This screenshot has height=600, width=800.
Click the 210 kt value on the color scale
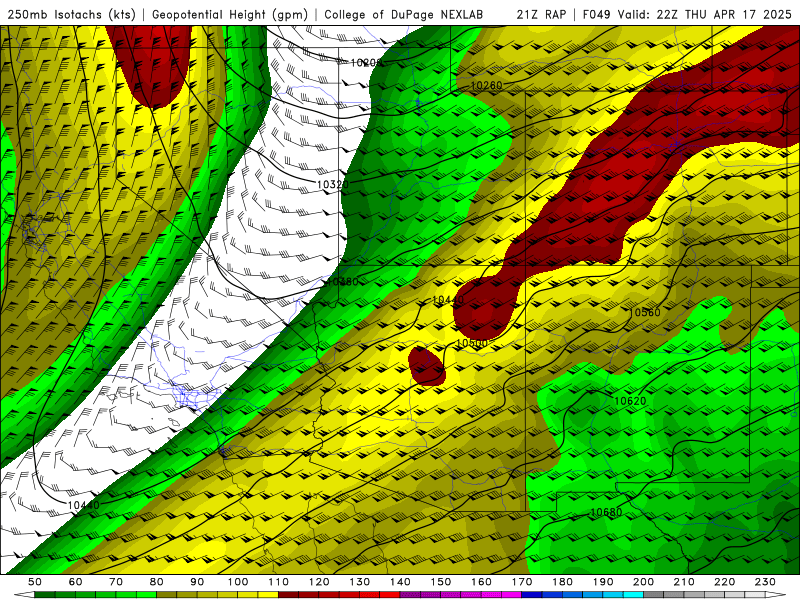[x=684, y=582]
